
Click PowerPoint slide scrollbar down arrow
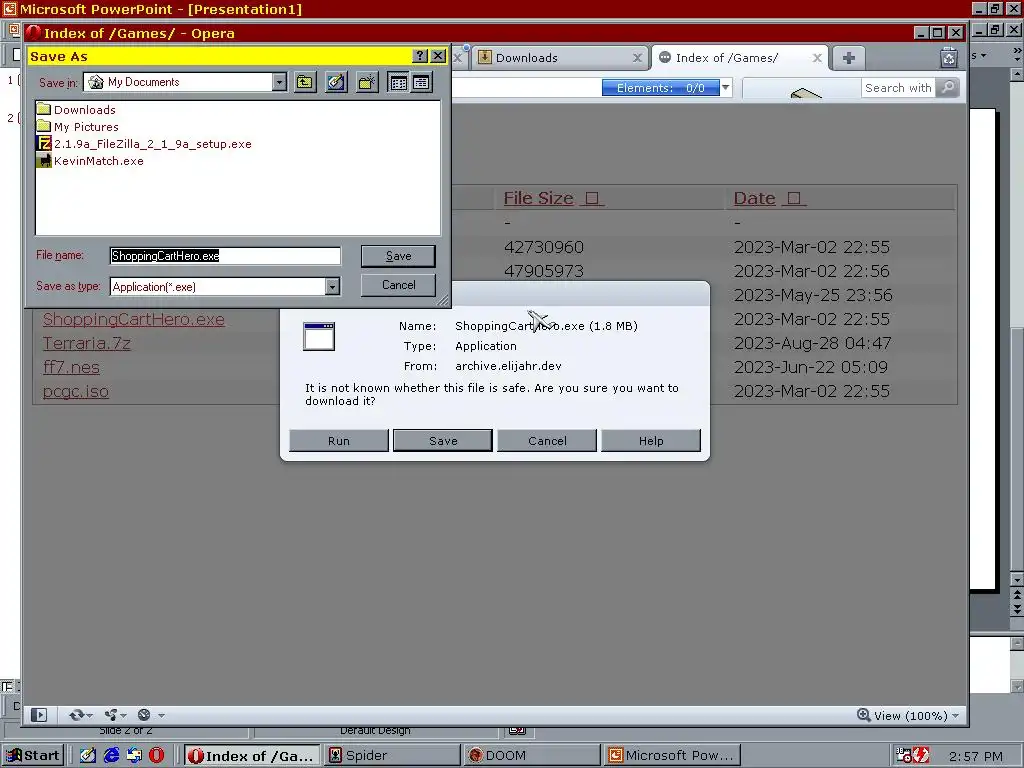coord(1017,580)
